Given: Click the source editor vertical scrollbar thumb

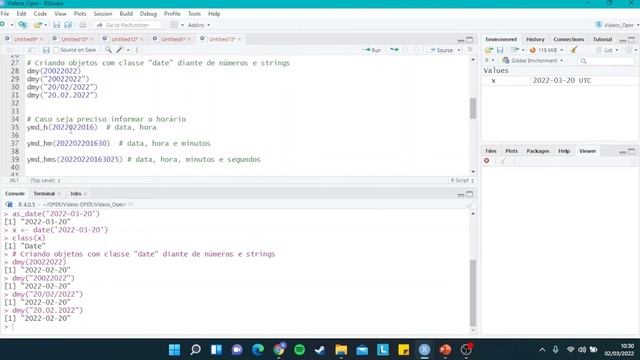Looking at the screenshot, I should pos(473,108).
